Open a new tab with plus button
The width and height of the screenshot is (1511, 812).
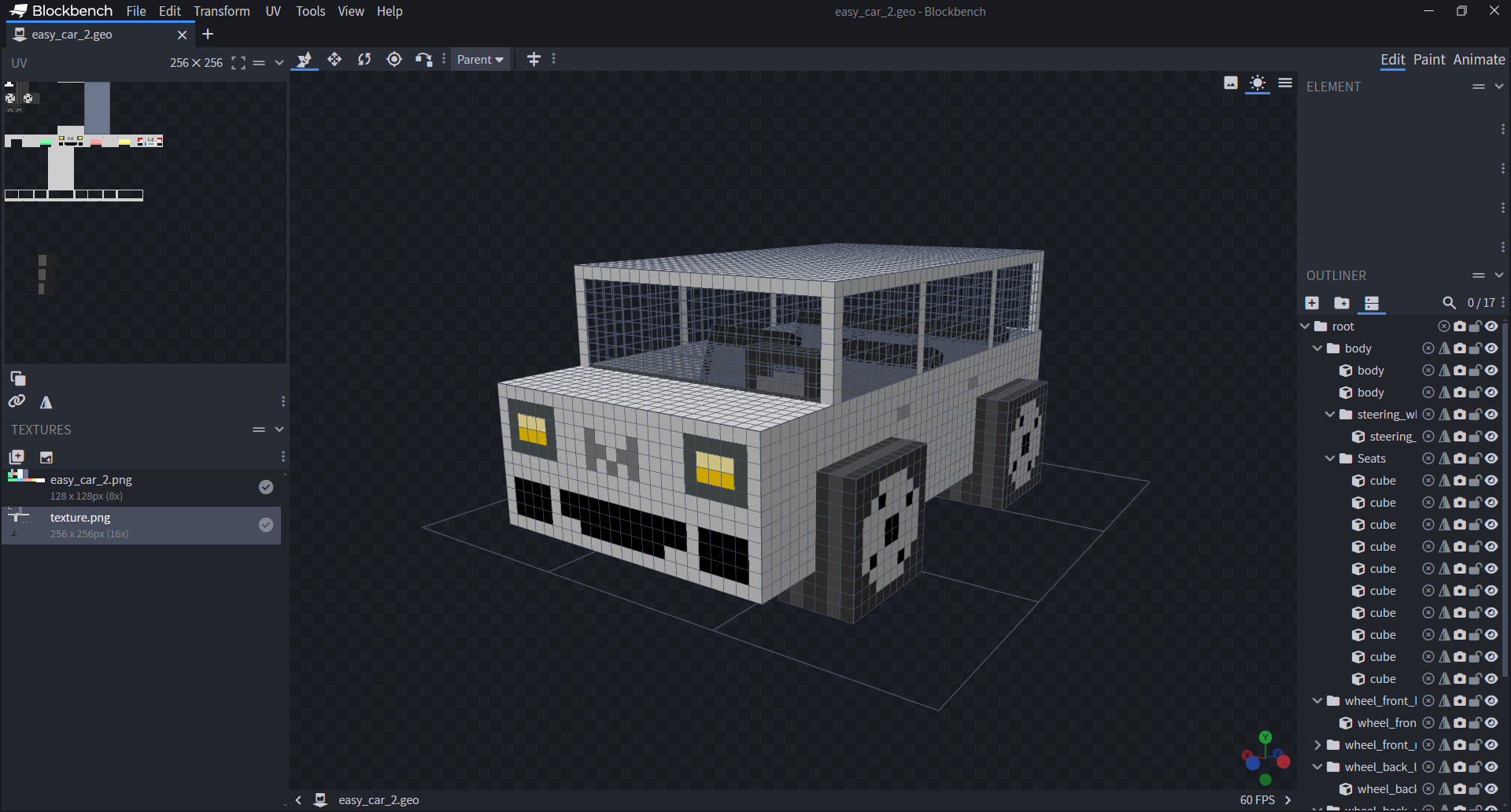[208, 35]
